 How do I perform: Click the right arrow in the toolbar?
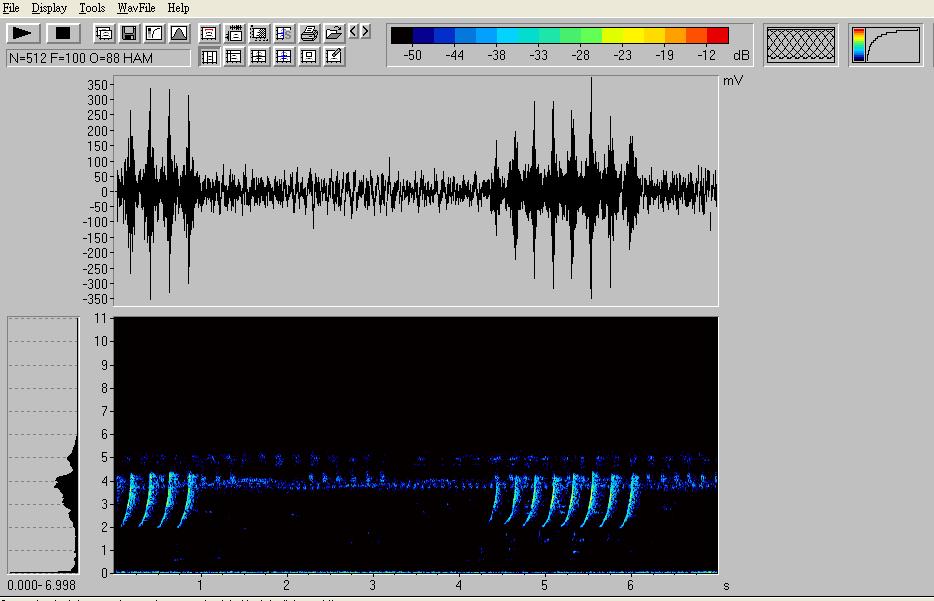(x=366, y=32)
